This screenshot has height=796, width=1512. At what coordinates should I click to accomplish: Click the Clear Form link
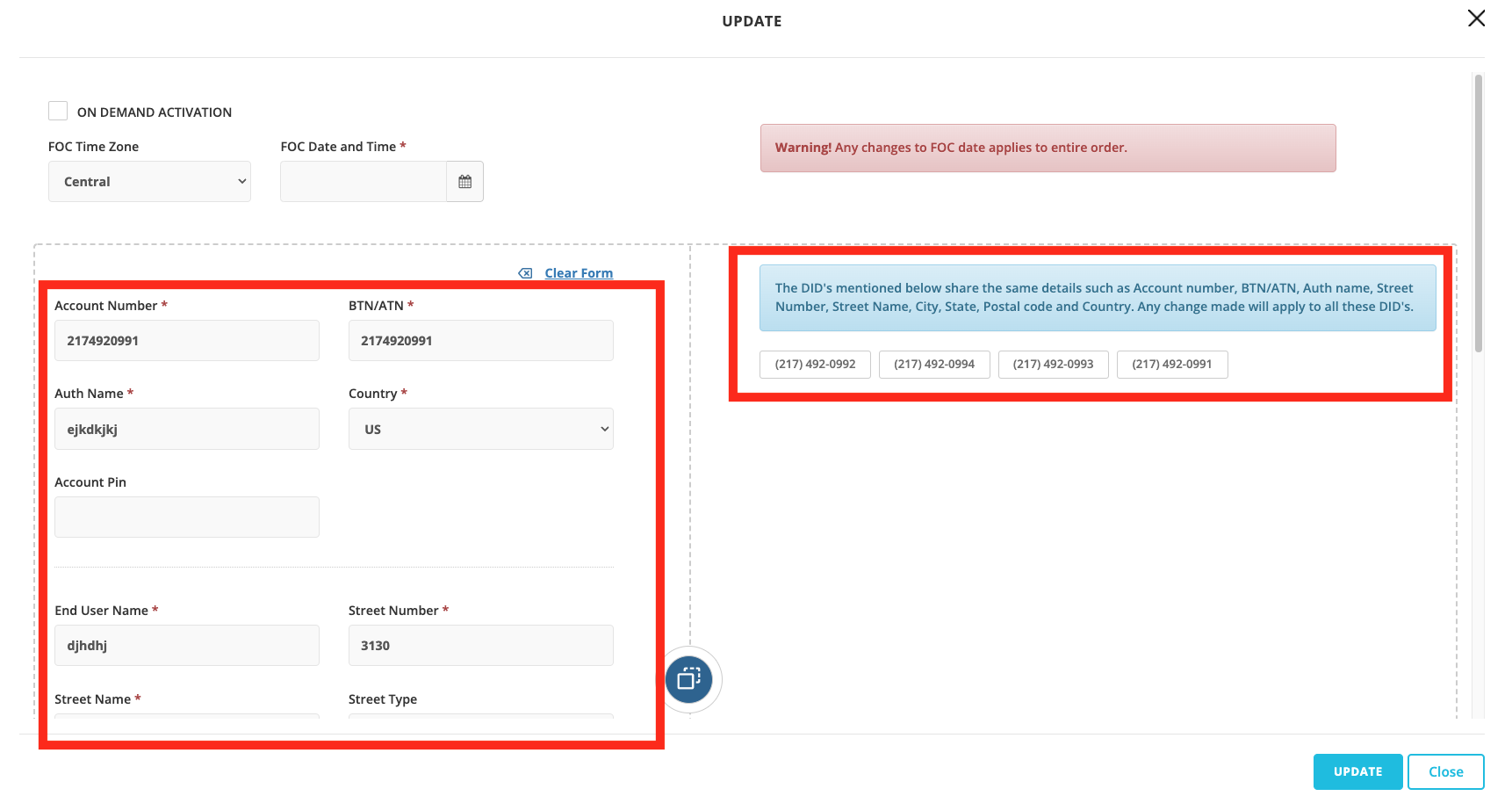579,273
